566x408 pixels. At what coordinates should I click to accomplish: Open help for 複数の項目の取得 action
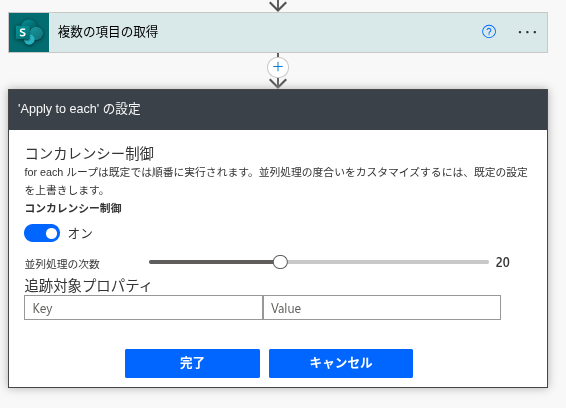tap(489, 32)
